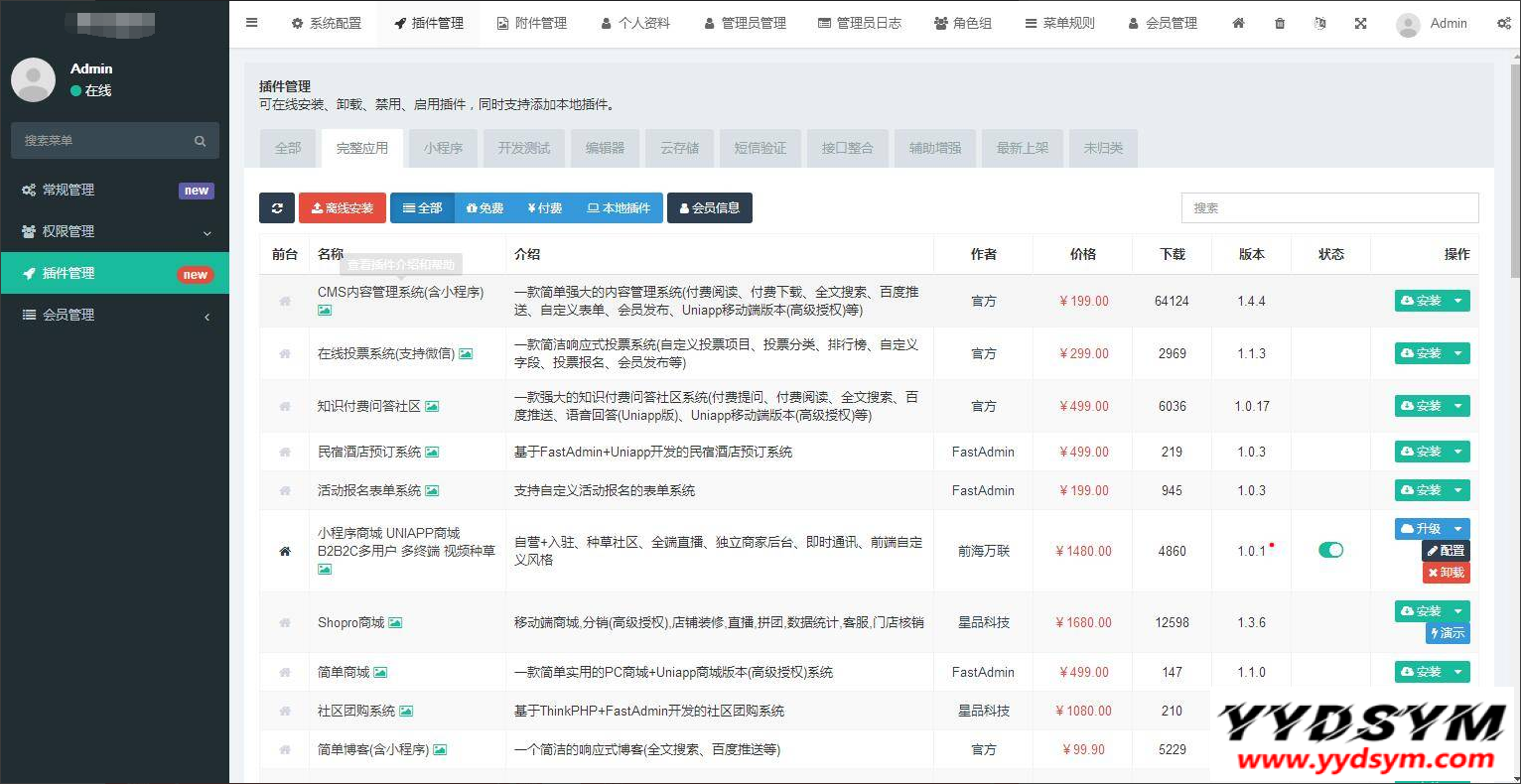Open 管理员日志 in top navigation

click(x=860, y=23)
